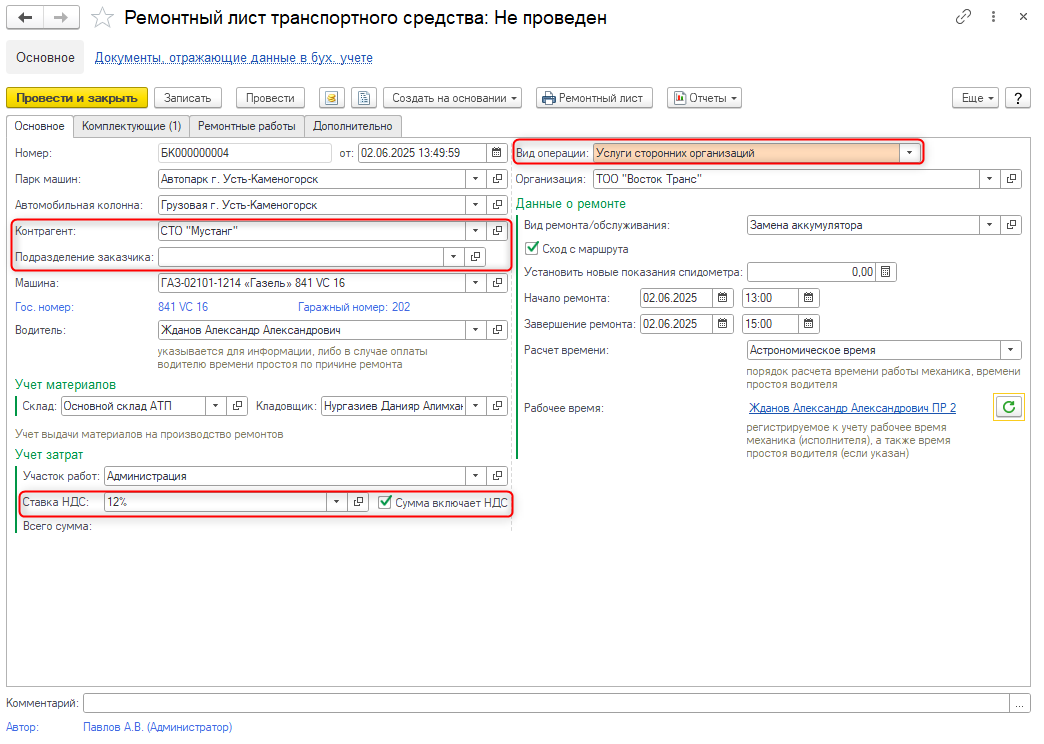
Task: Open the Ставка НДС dropdown list
Action: click(336, 502)
